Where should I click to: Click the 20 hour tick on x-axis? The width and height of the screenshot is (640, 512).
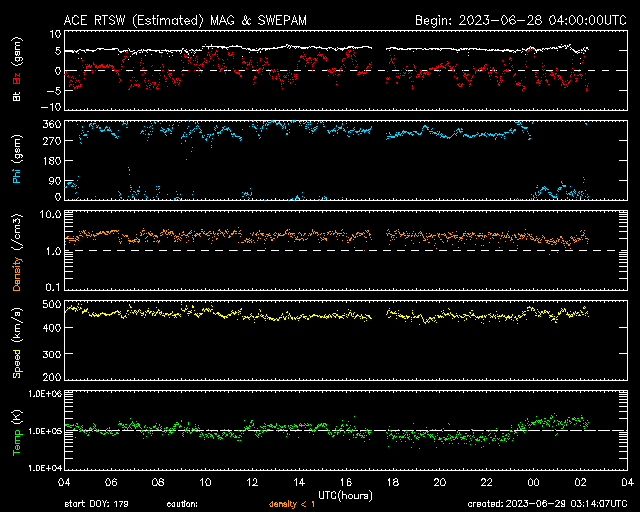tap(439, 482)
